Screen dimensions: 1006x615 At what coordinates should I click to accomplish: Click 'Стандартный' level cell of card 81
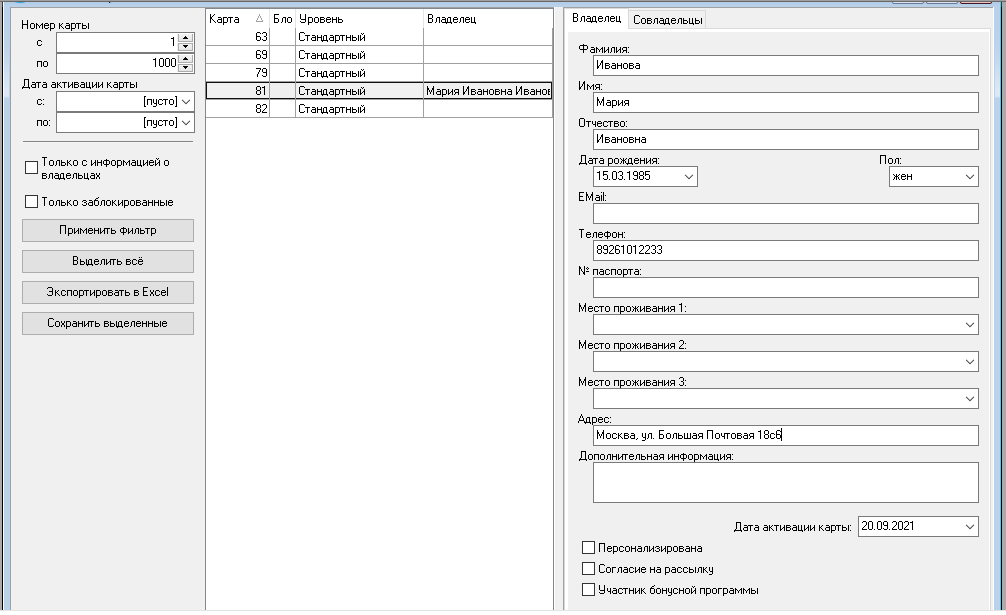[x=359, y=91]
